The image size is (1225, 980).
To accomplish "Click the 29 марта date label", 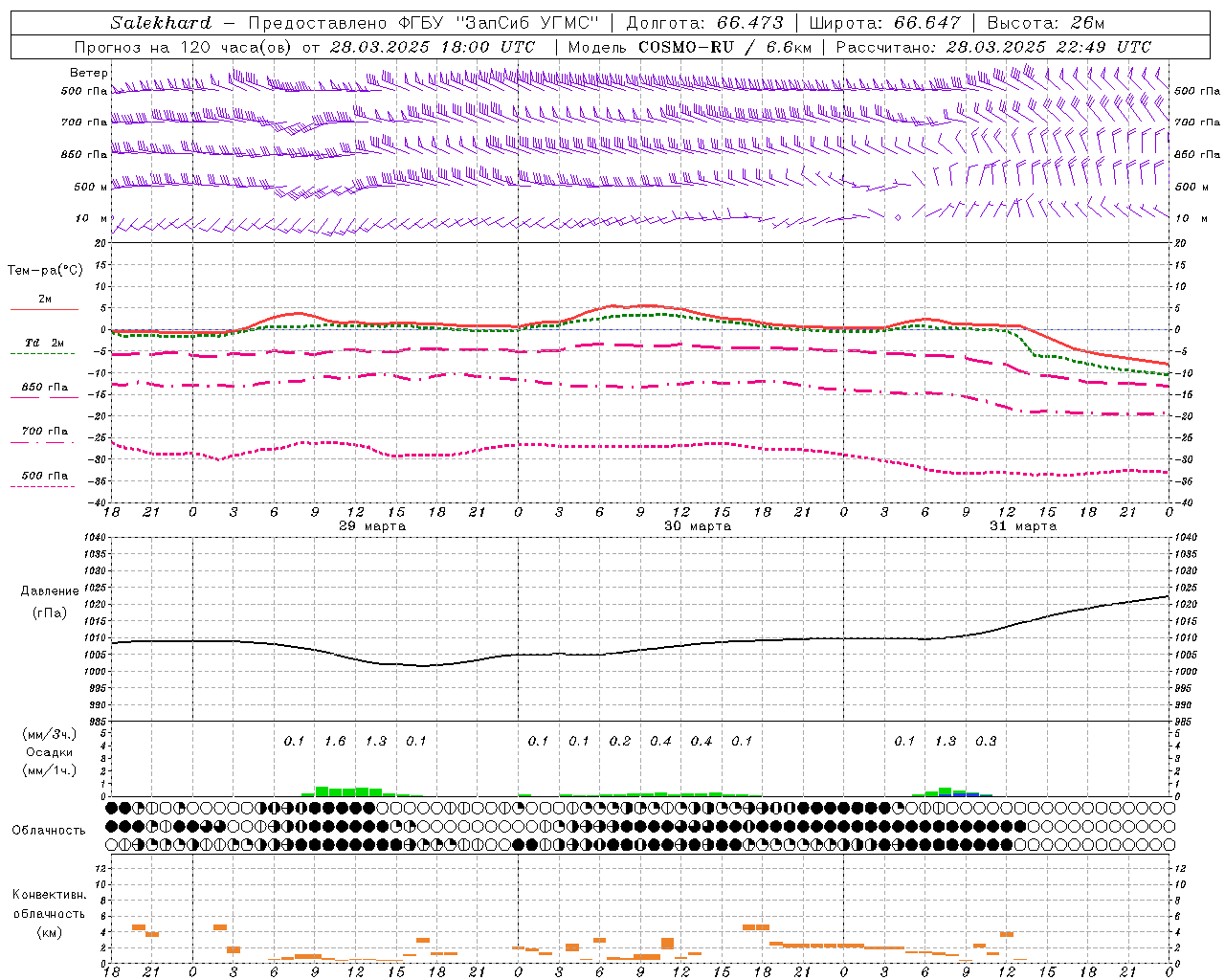I will coord(372,526).
